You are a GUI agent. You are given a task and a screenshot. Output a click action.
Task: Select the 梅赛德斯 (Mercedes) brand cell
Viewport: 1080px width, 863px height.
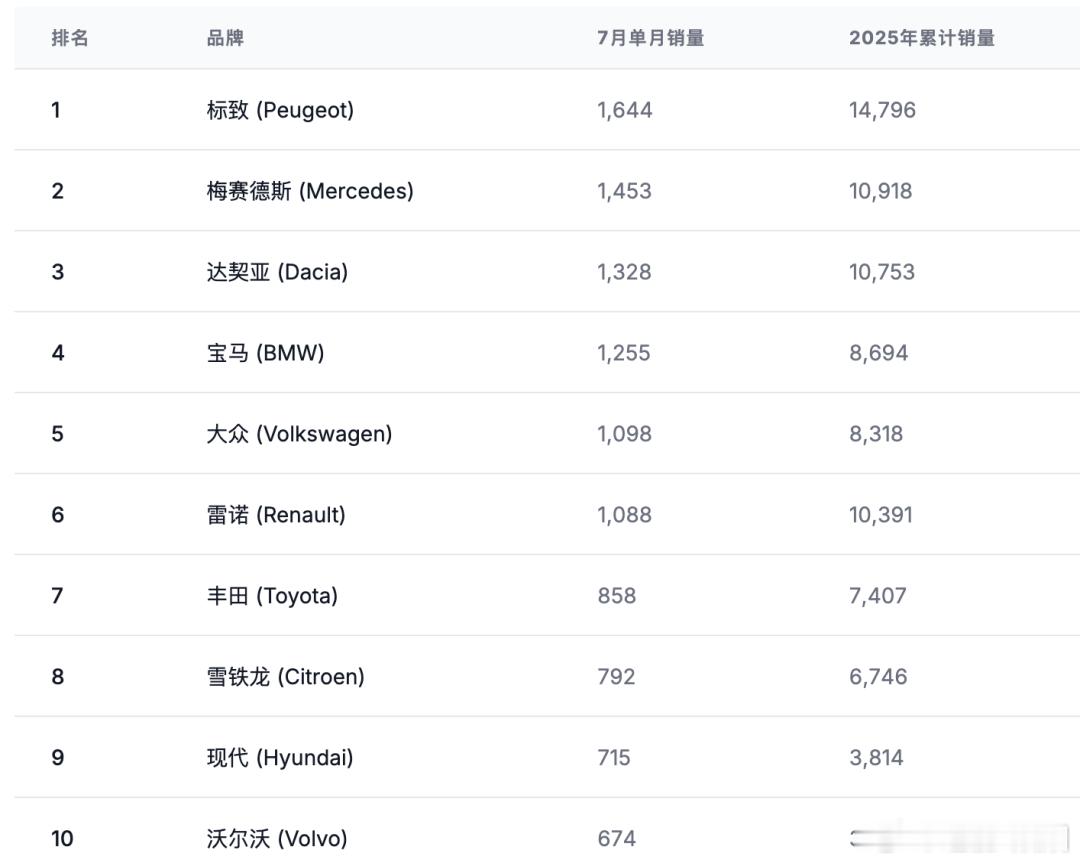310,191
